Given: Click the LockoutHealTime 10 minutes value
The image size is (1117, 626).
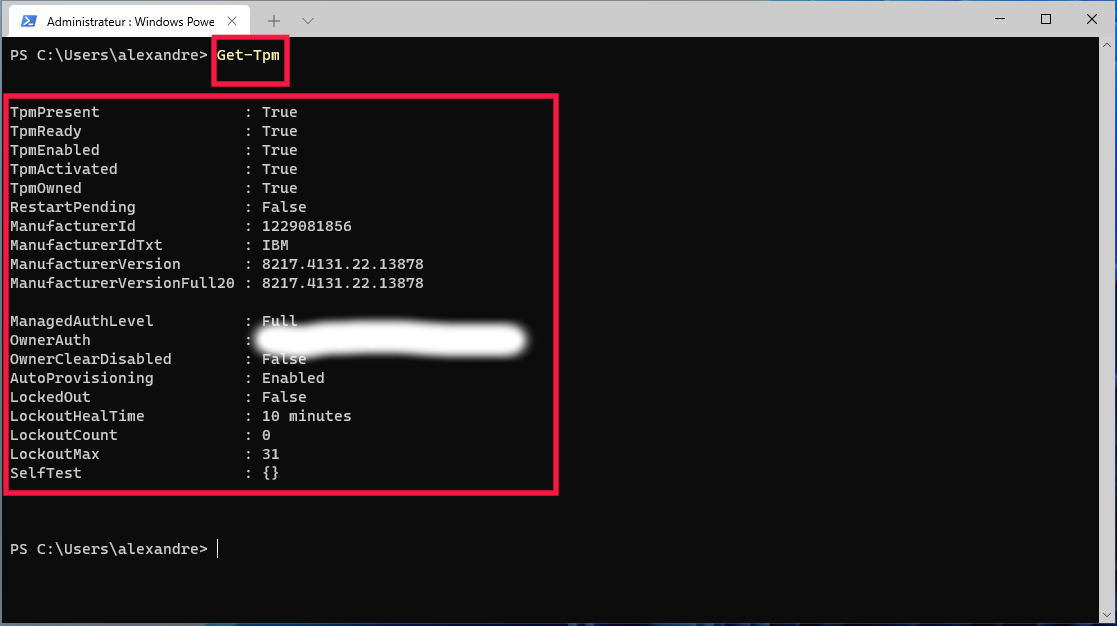Looking at the screenshot, I should click(x=306, y=416).
